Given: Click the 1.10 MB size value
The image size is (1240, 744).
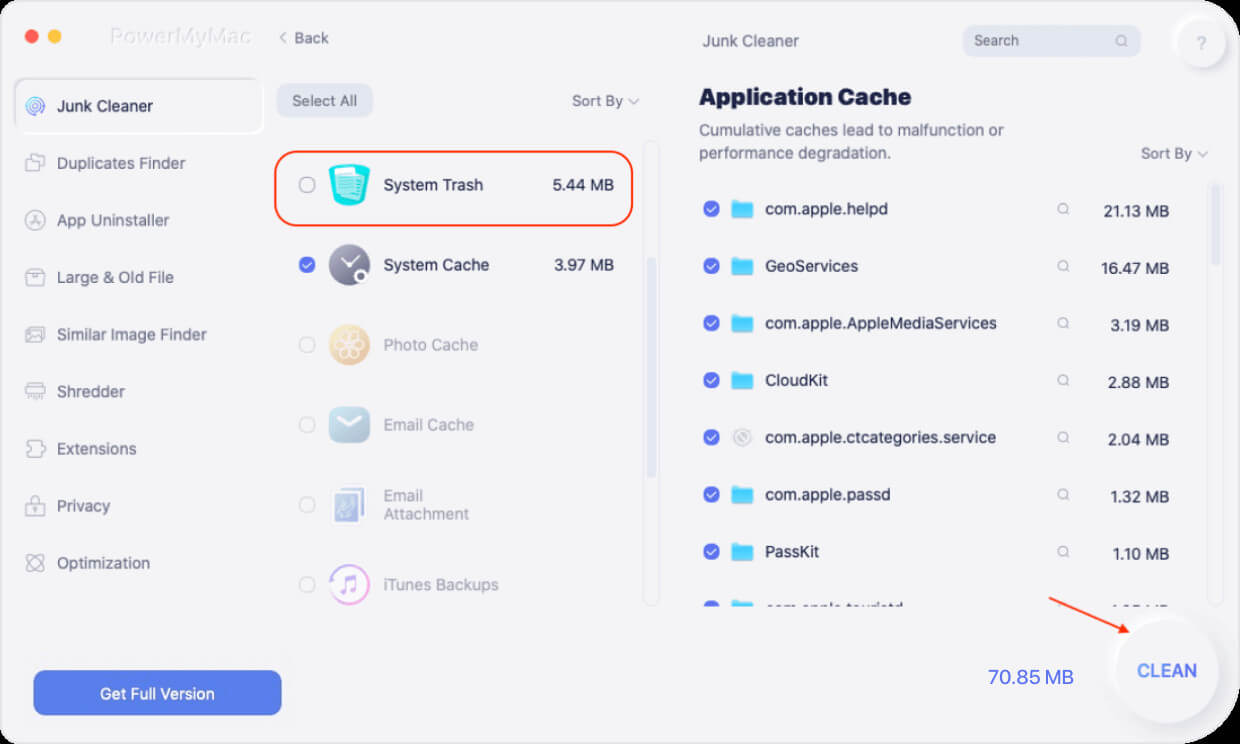Looking at the screenshot, I should [1139, 553].
